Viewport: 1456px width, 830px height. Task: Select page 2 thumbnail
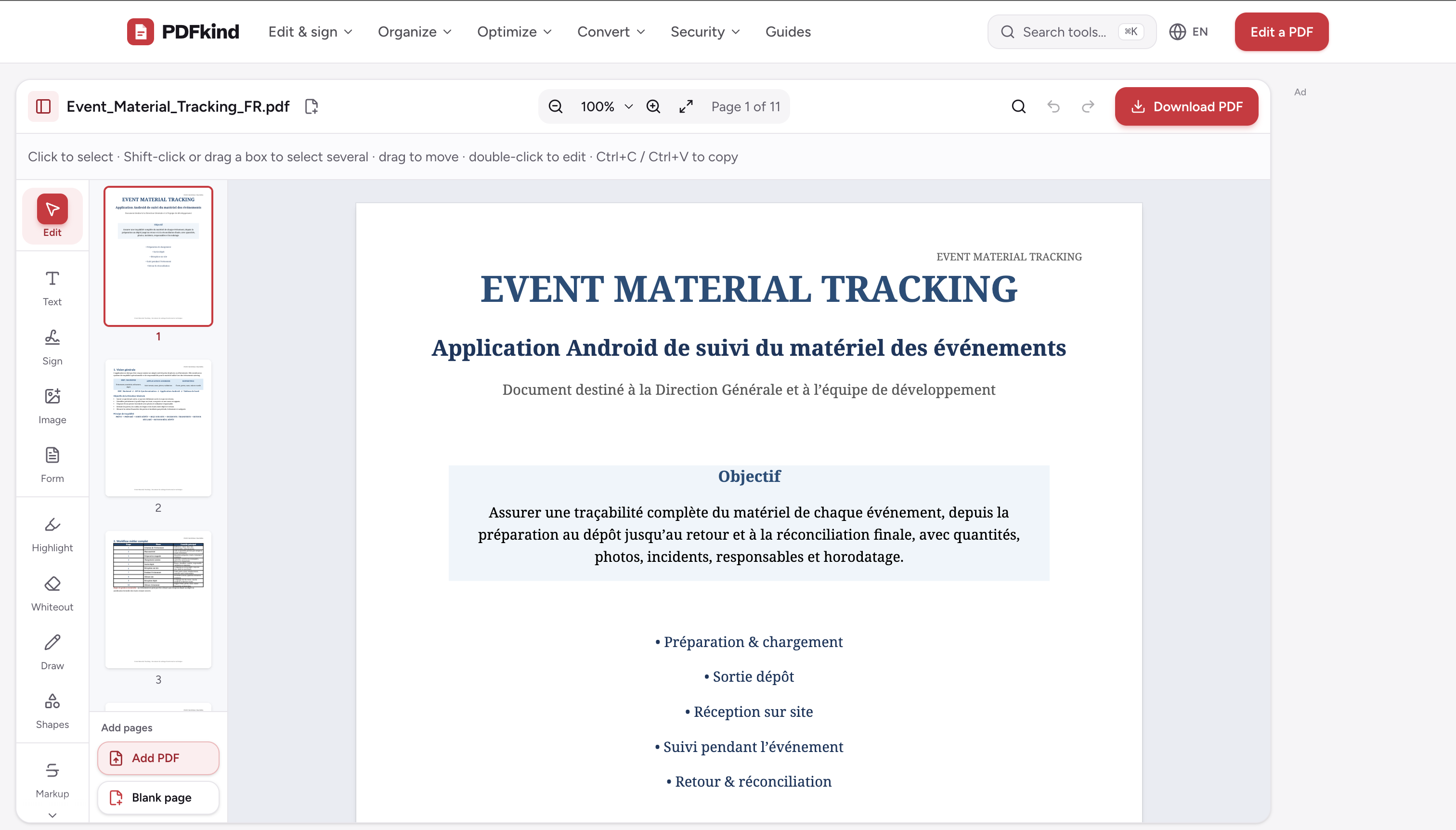(158, 428)
